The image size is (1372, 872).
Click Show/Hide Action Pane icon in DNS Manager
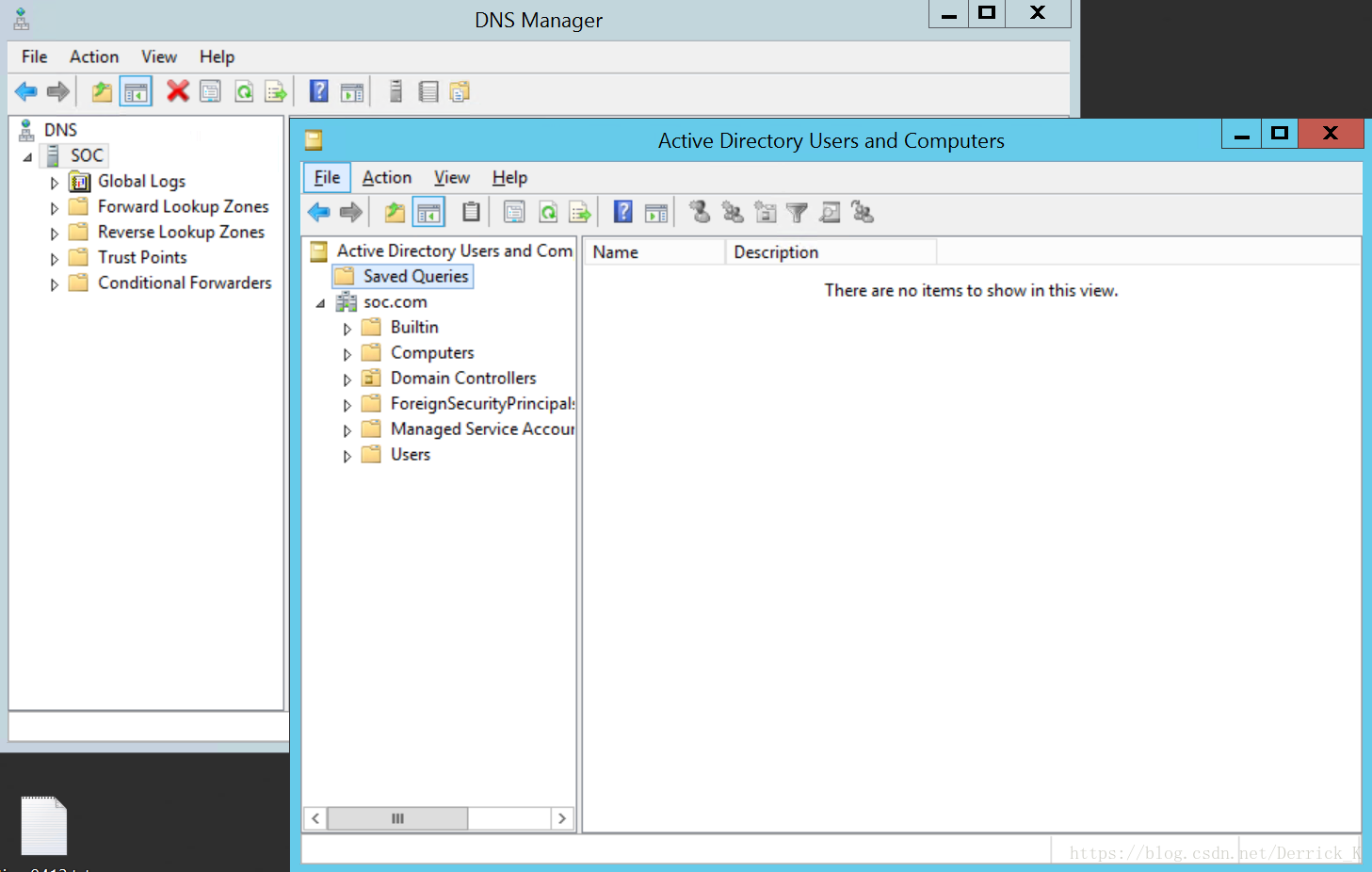pos(352,91)
